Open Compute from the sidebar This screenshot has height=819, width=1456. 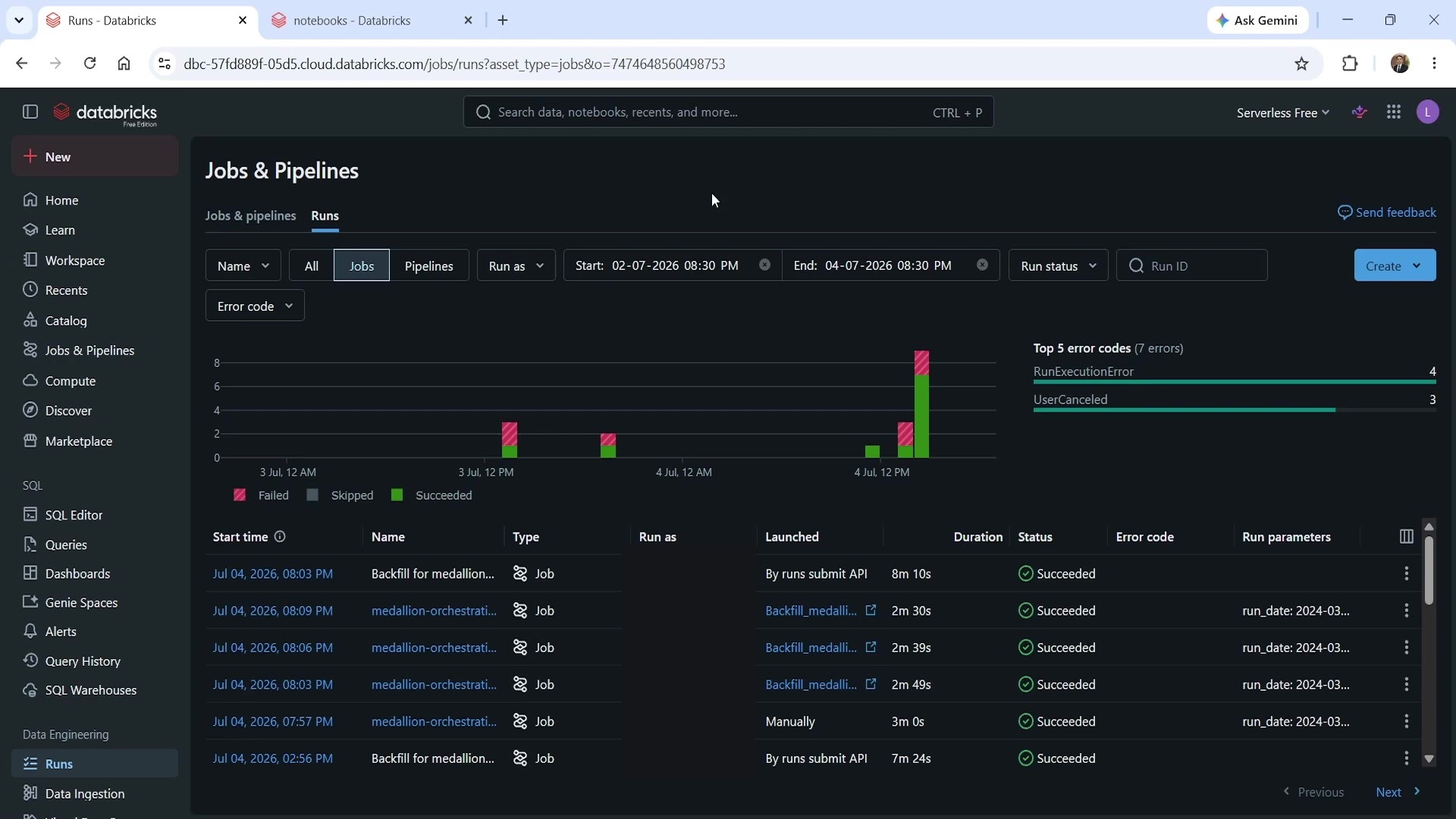(x=95, y=381)
